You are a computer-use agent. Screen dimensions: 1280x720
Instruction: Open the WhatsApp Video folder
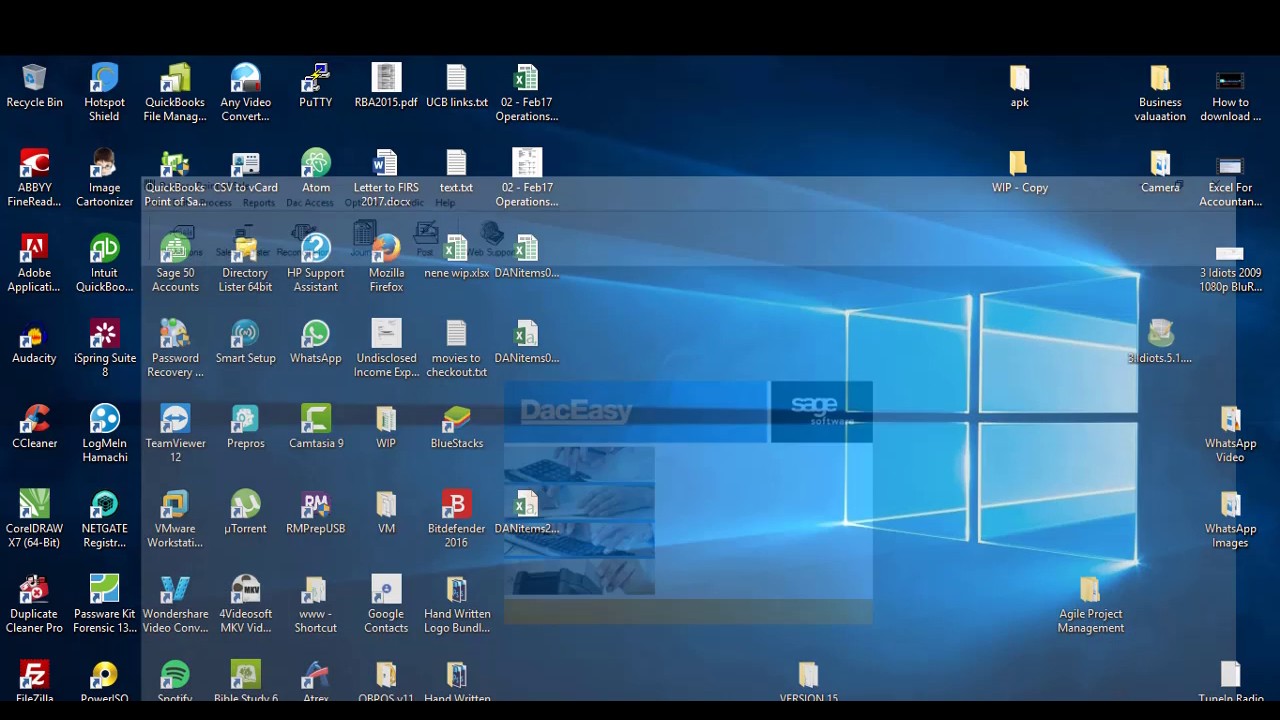(x=1230, y=433)
